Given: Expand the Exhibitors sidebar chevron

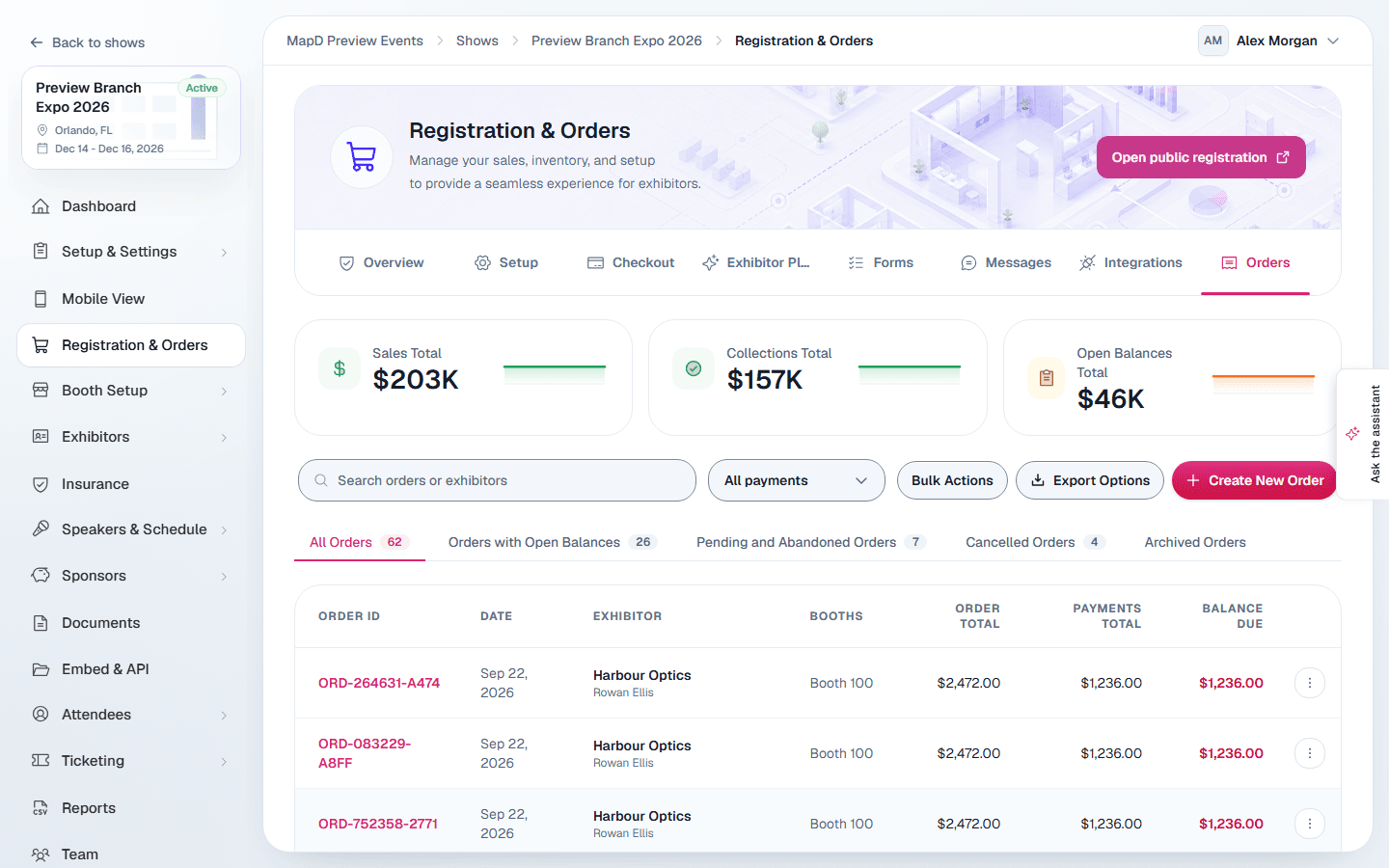Looking at the screenshot, I should [224, 438].
